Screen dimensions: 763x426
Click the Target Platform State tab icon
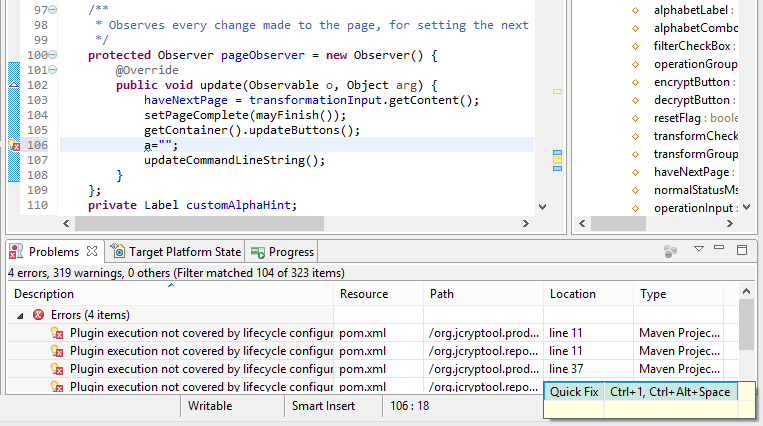click(118, 251)
